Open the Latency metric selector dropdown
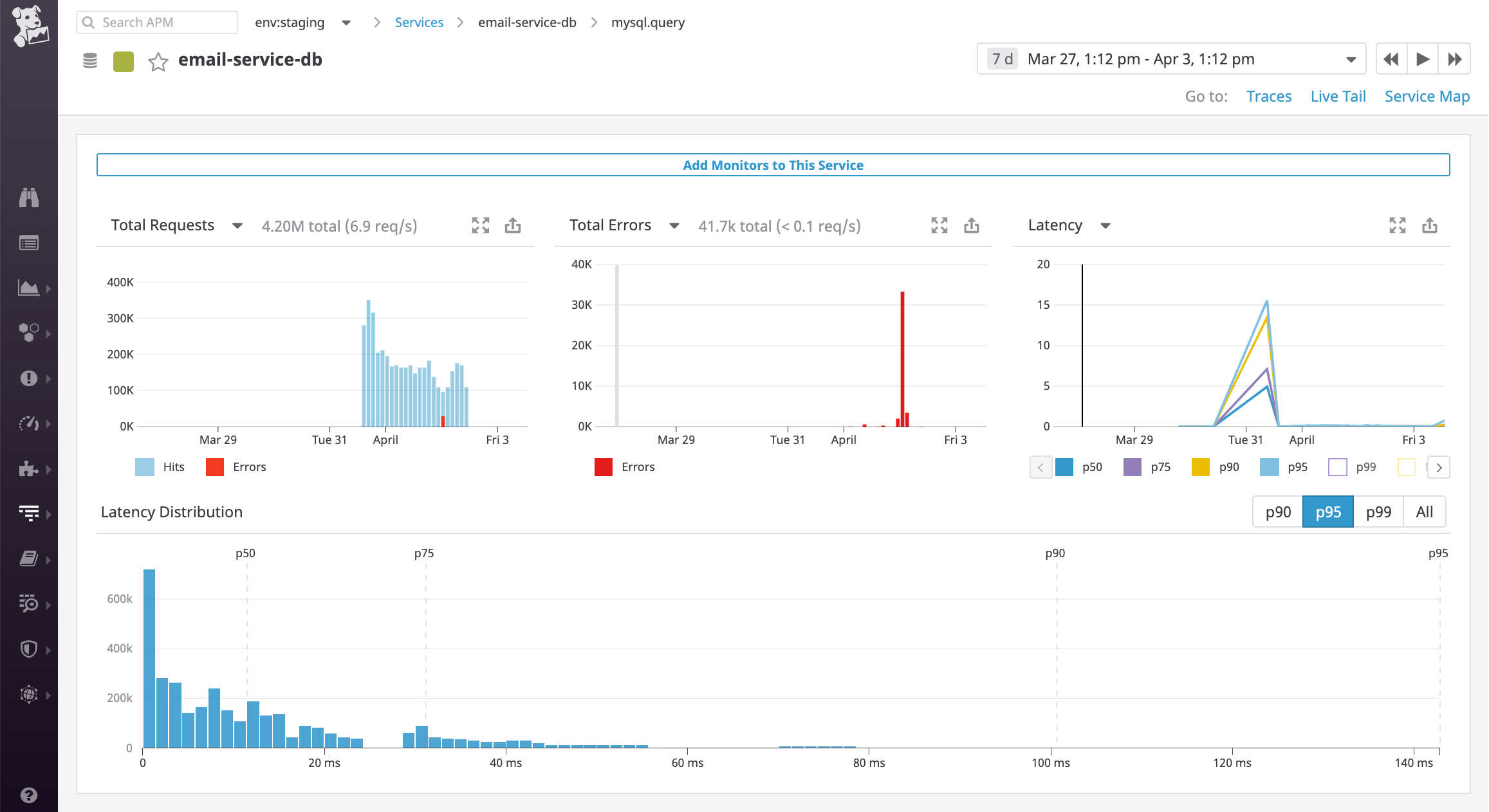The width and height of the screenshot is (1489, 812). [x=1105, y=225]
